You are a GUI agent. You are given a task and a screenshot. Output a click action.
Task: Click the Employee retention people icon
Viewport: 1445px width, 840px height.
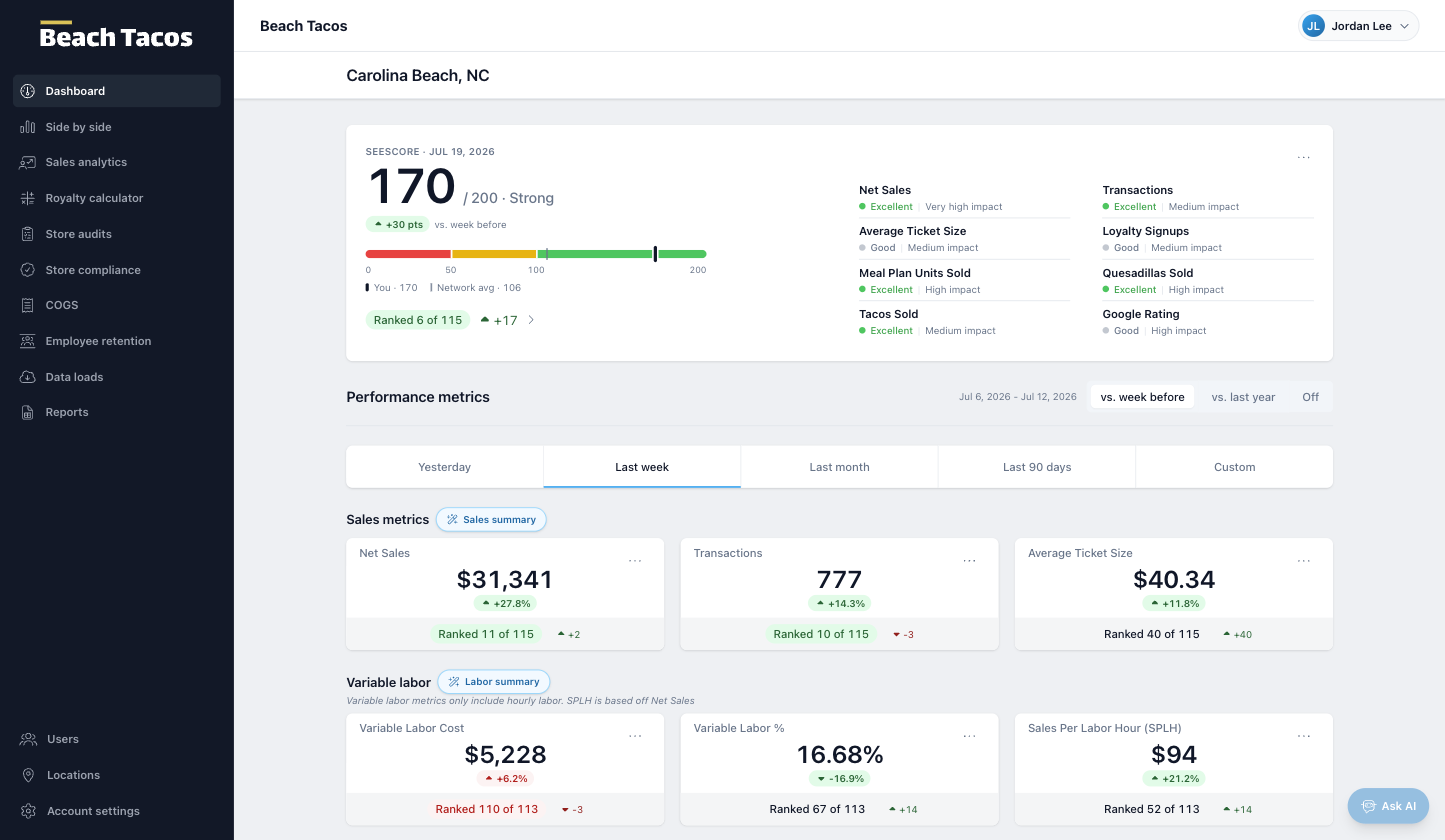point(28,341)
